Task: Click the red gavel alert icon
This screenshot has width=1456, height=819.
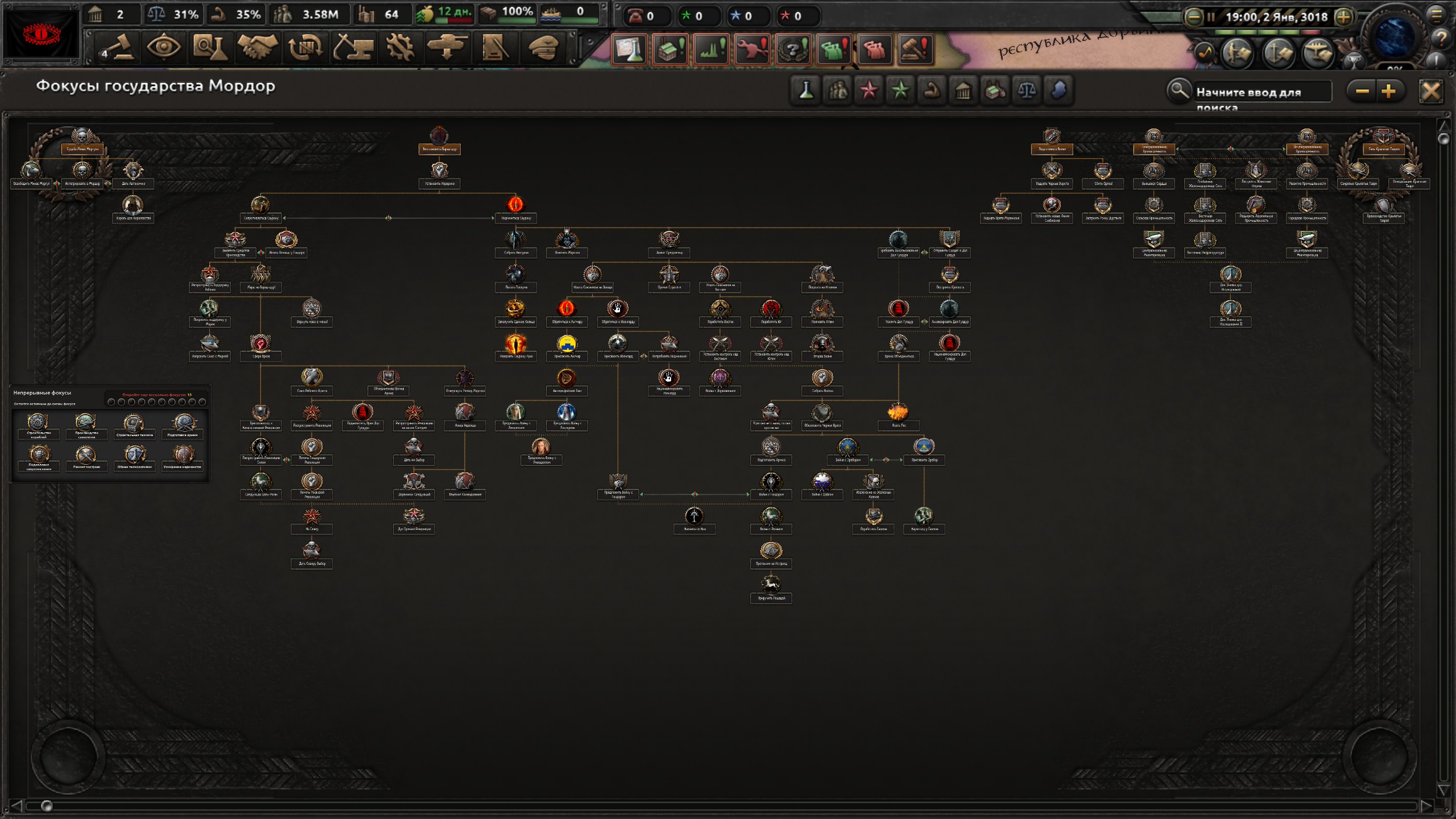Action: (916, 49)
